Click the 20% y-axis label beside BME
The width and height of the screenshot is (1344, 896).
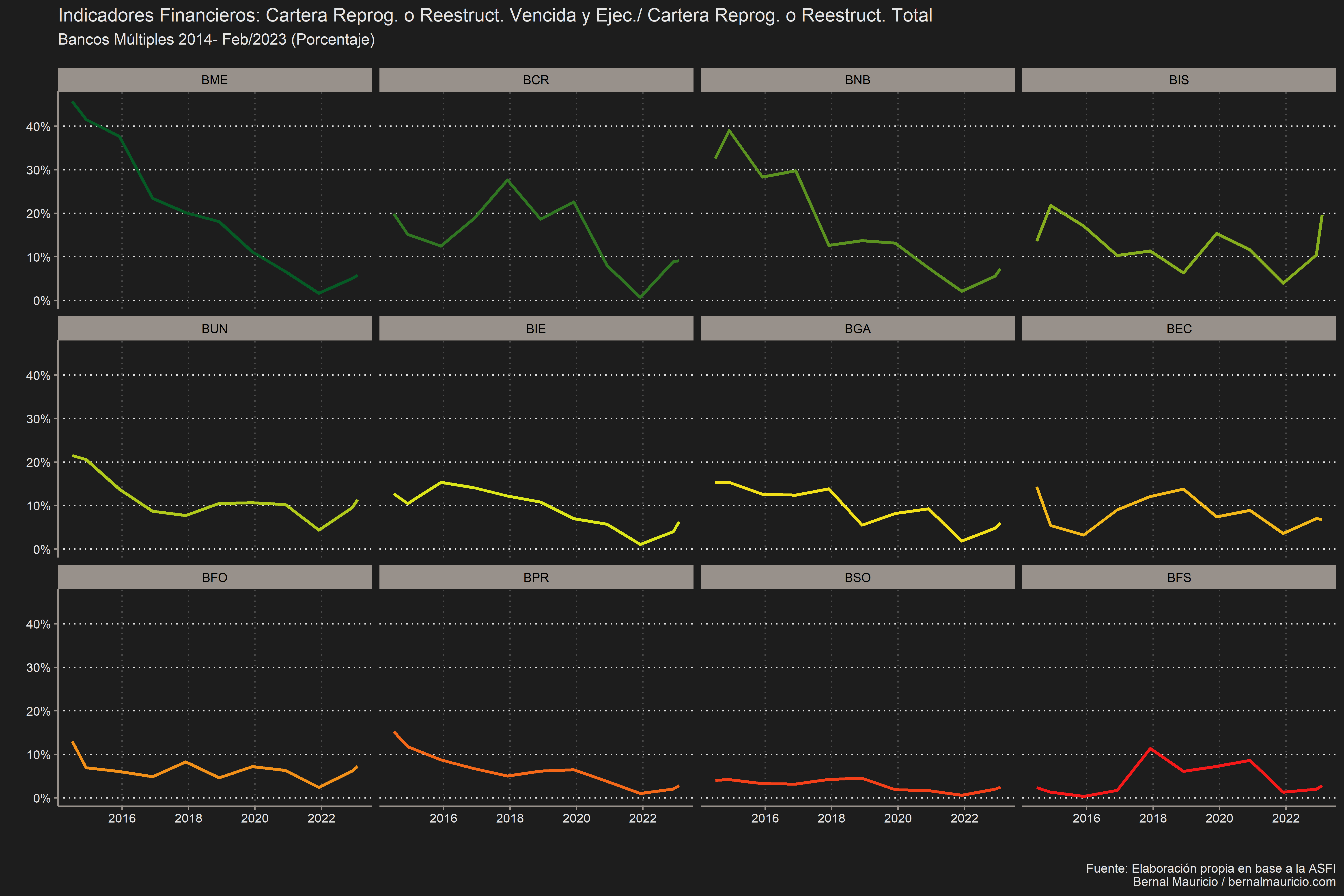[x=38, y=214]
